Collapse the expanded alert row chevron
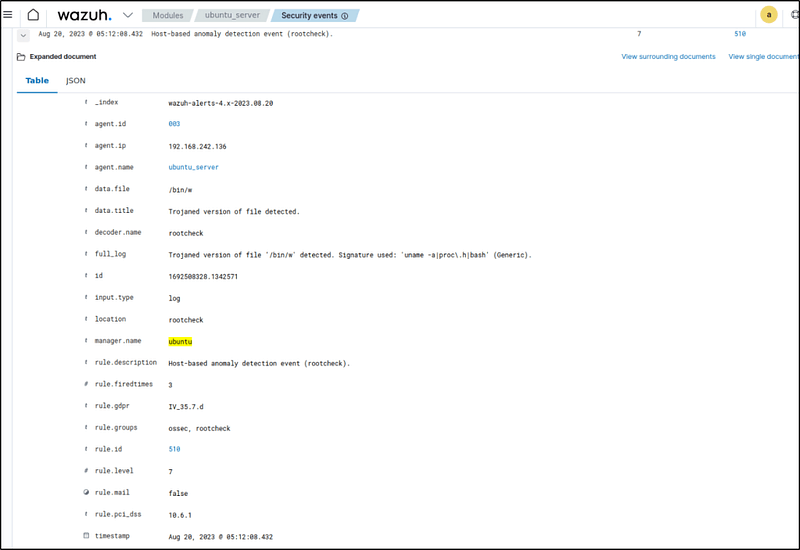The height and width of the screenshot is (550, 800). click(24, 34)
